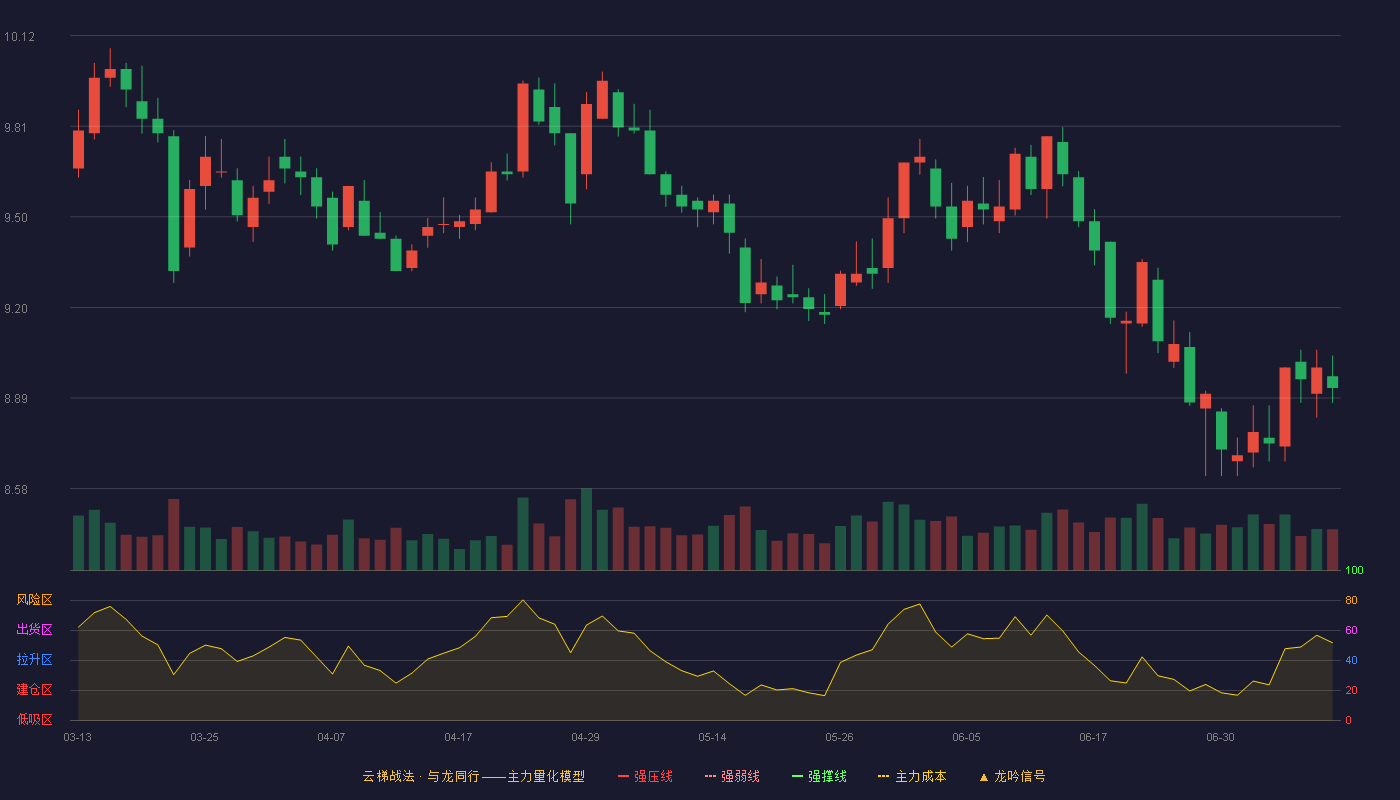The width and height of the screenshot is (1400, 800).
Task: Click the 出货区 zone label
Action: click(x=34, y=630)
